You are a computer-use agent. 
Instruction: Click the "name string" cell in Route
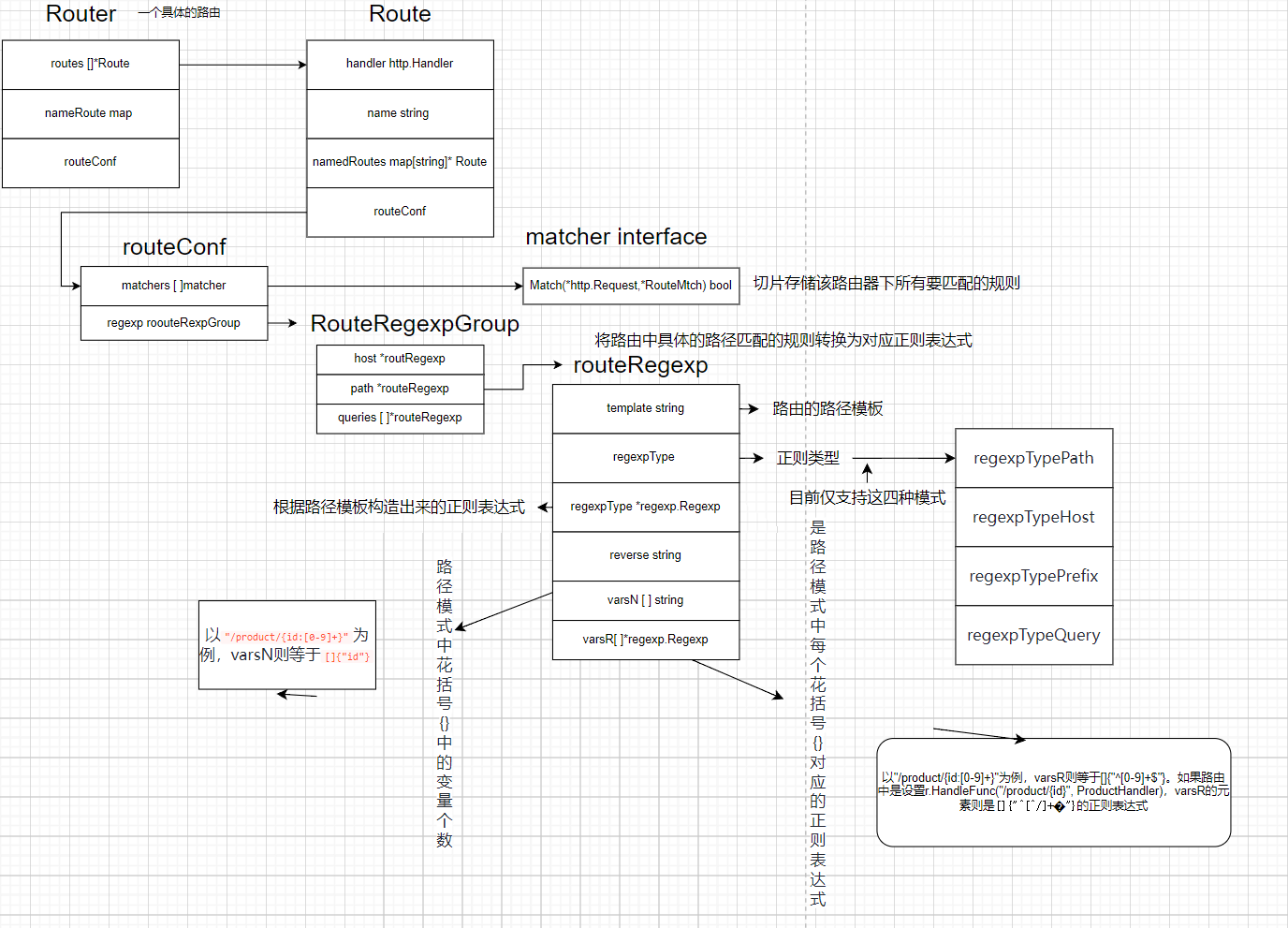click(400, 113)
